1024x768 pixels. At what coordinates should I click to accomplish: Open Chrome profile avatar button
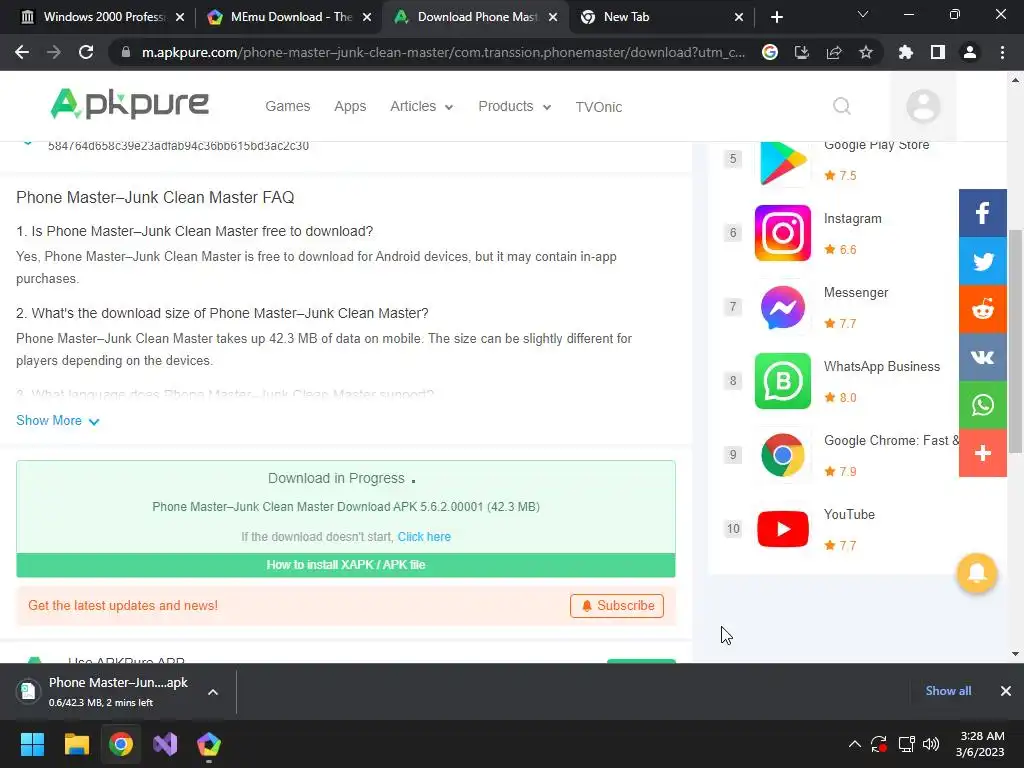(969, 52)
